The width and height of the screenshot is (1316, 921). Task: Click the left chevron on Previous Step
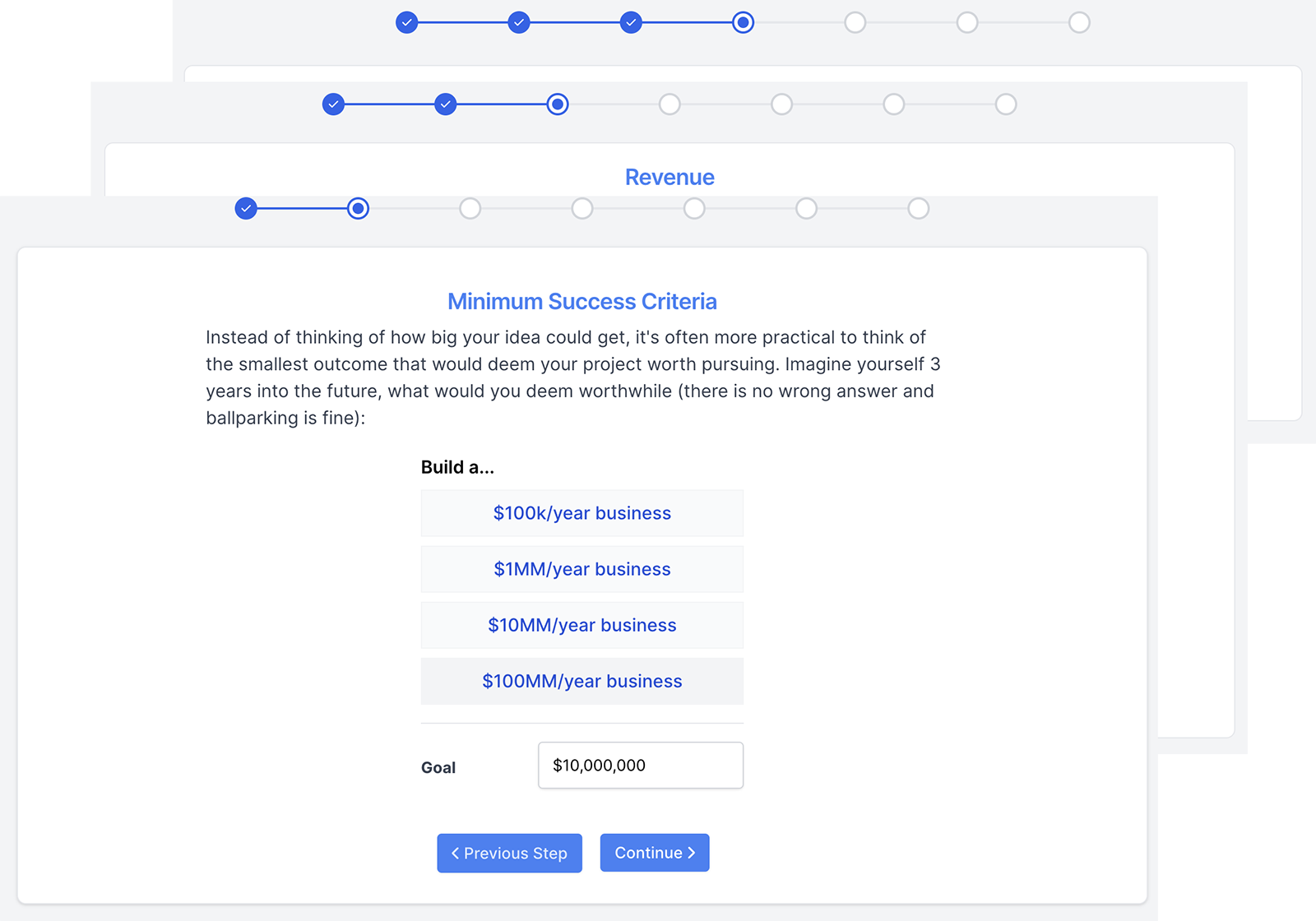[x=455, y=854]
